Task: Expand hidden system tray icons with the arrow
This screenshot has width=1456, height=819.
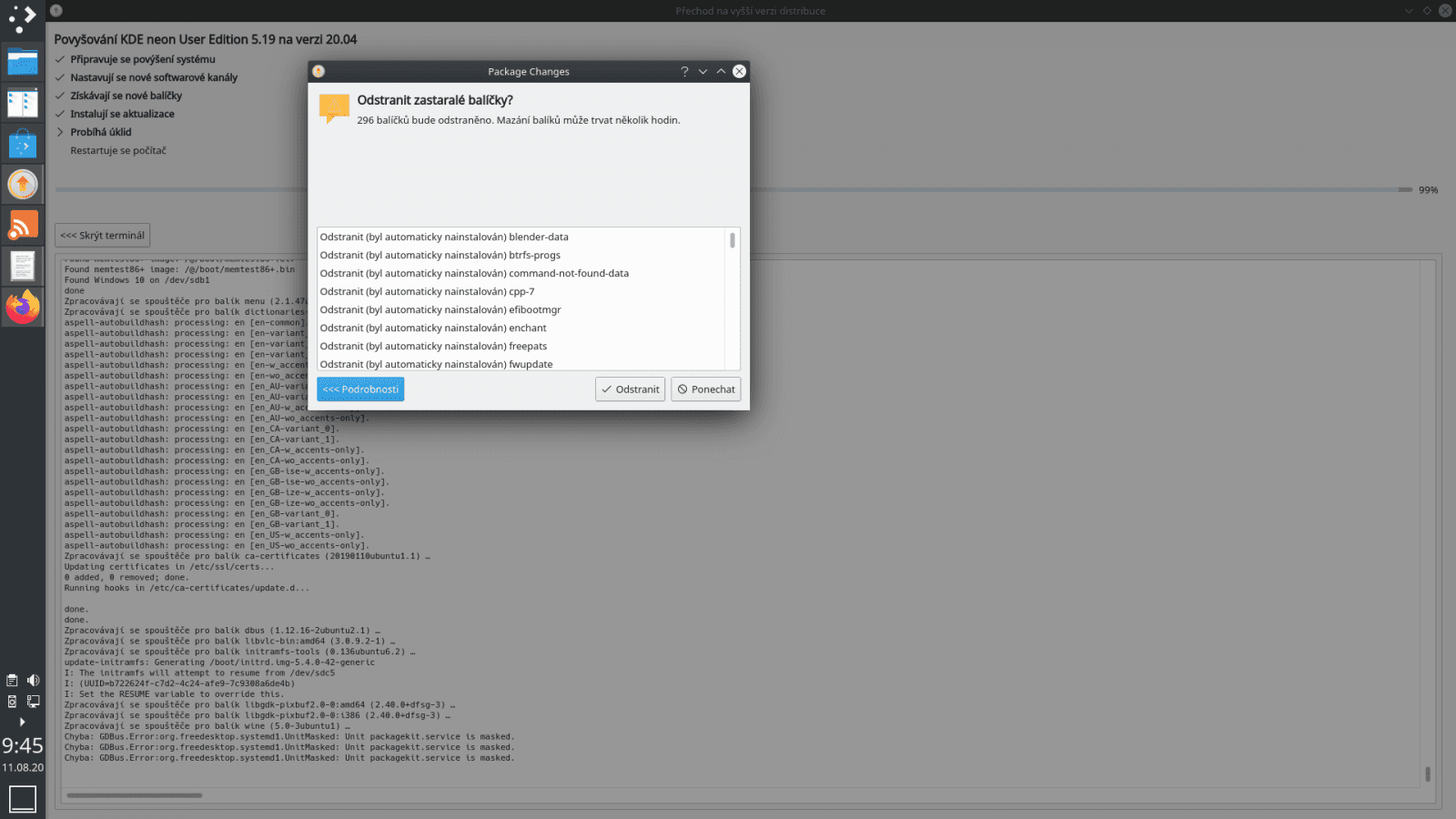Action: tap(22, 722)
